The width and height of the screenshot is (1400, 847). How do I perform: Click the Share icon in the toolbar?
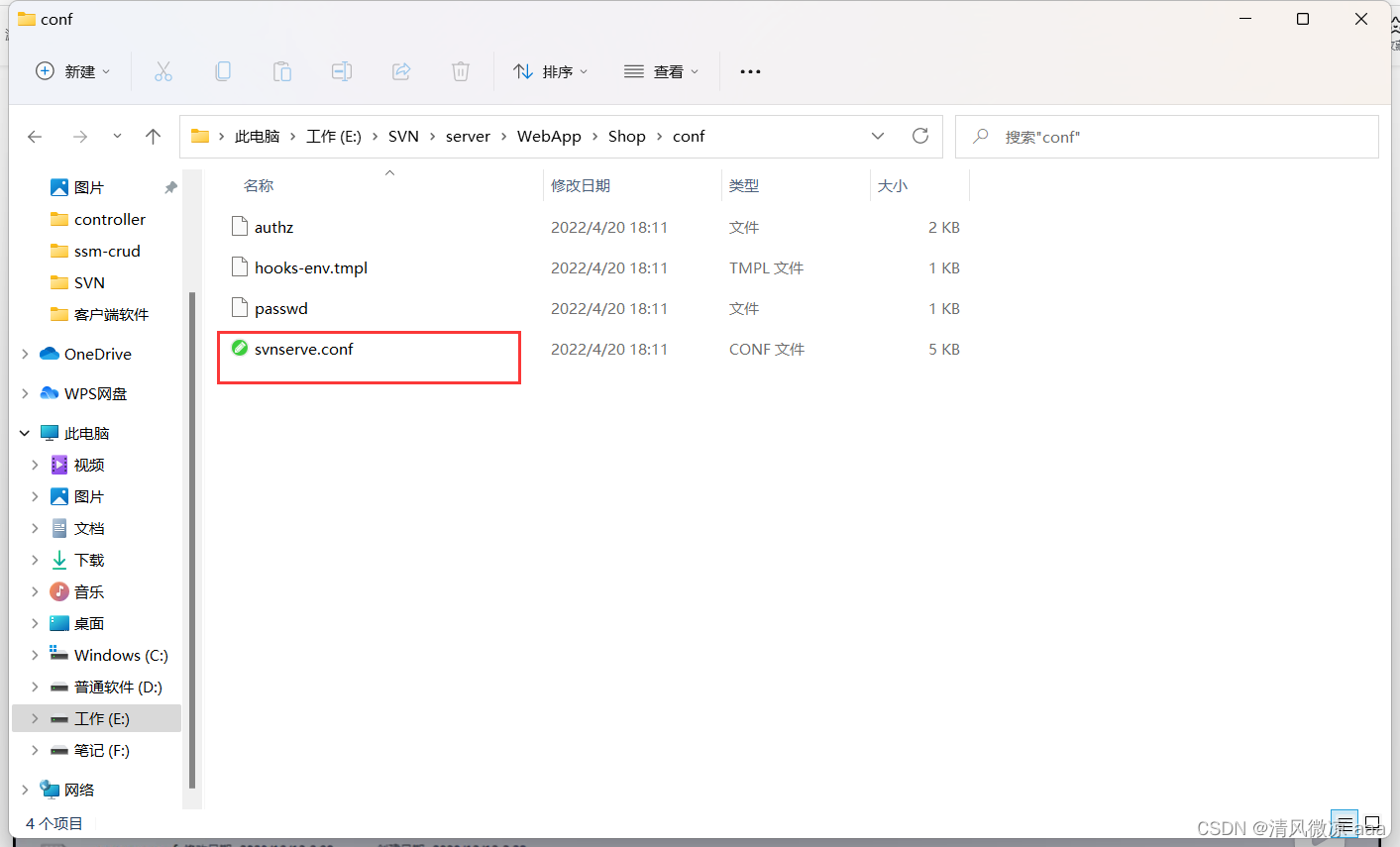coord(401,71)
